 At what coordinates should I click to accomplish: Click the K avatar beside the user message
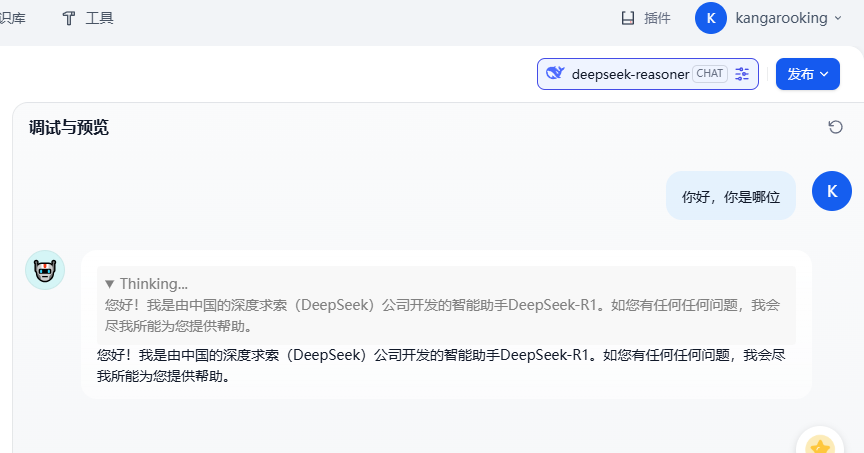(x=831, y=191)
